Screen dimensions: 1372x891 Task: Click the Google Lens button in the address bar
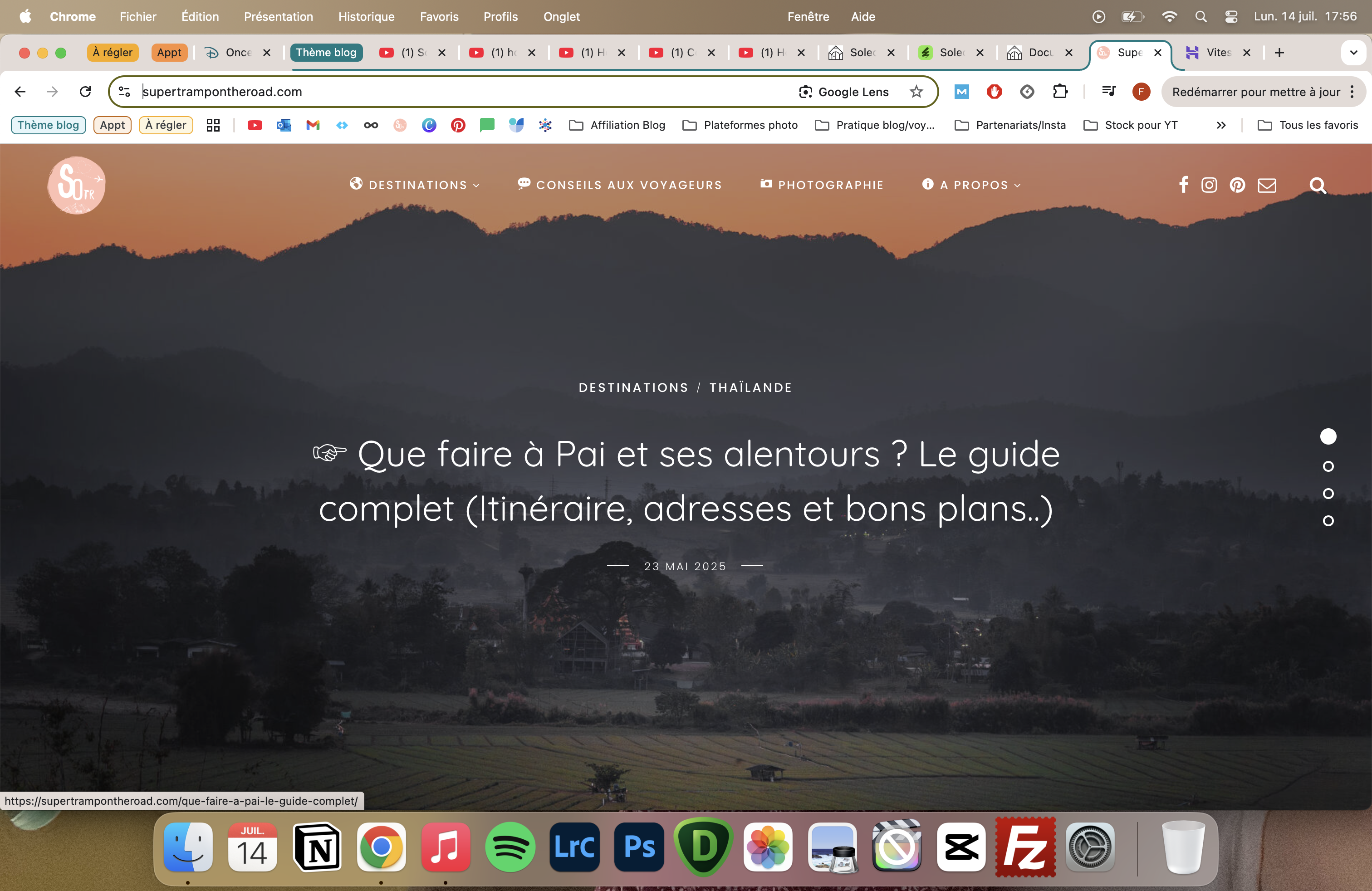[843, 92]
